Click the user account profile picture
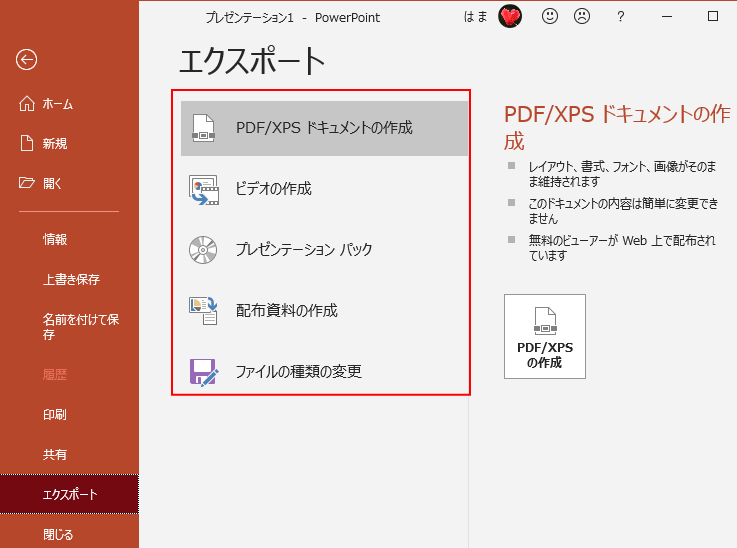737x548 pixels. click(511, 17)
